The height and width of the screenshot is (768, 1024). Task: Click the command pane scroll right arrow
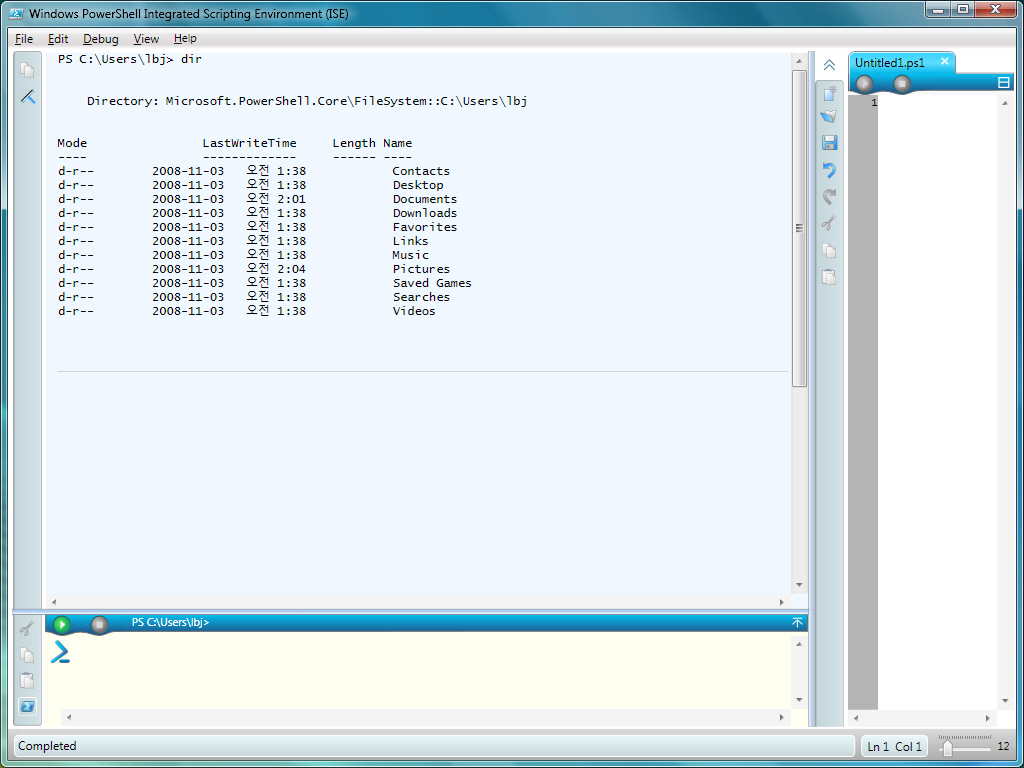[x=782, y=717]
